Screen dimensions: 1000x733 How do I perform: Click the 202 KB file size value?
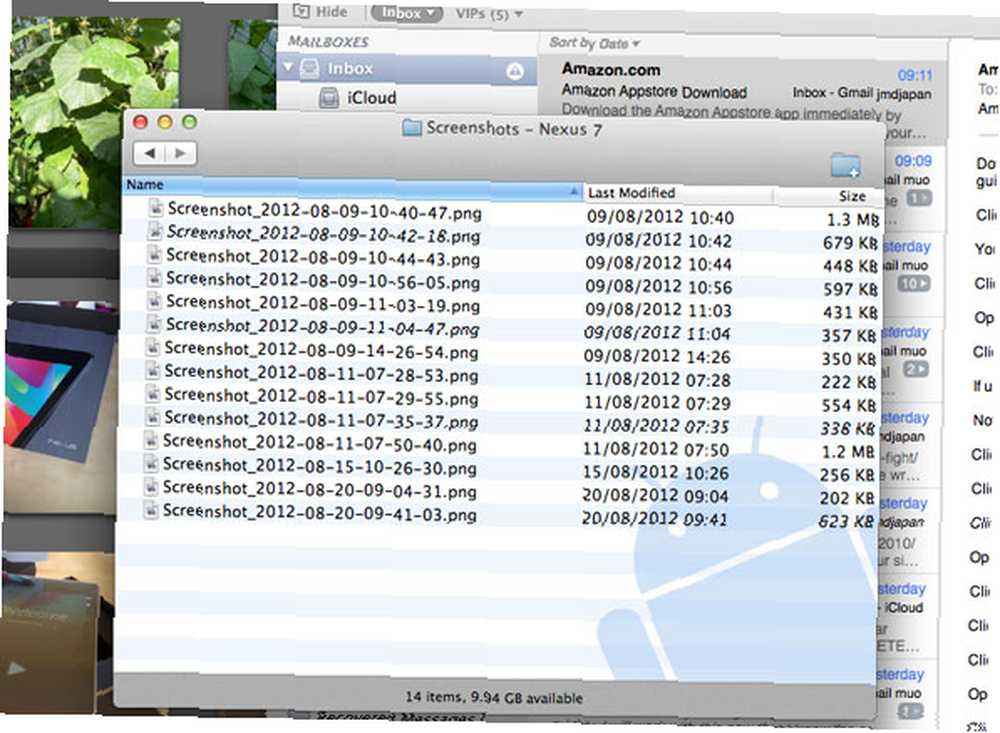point(847,498)
